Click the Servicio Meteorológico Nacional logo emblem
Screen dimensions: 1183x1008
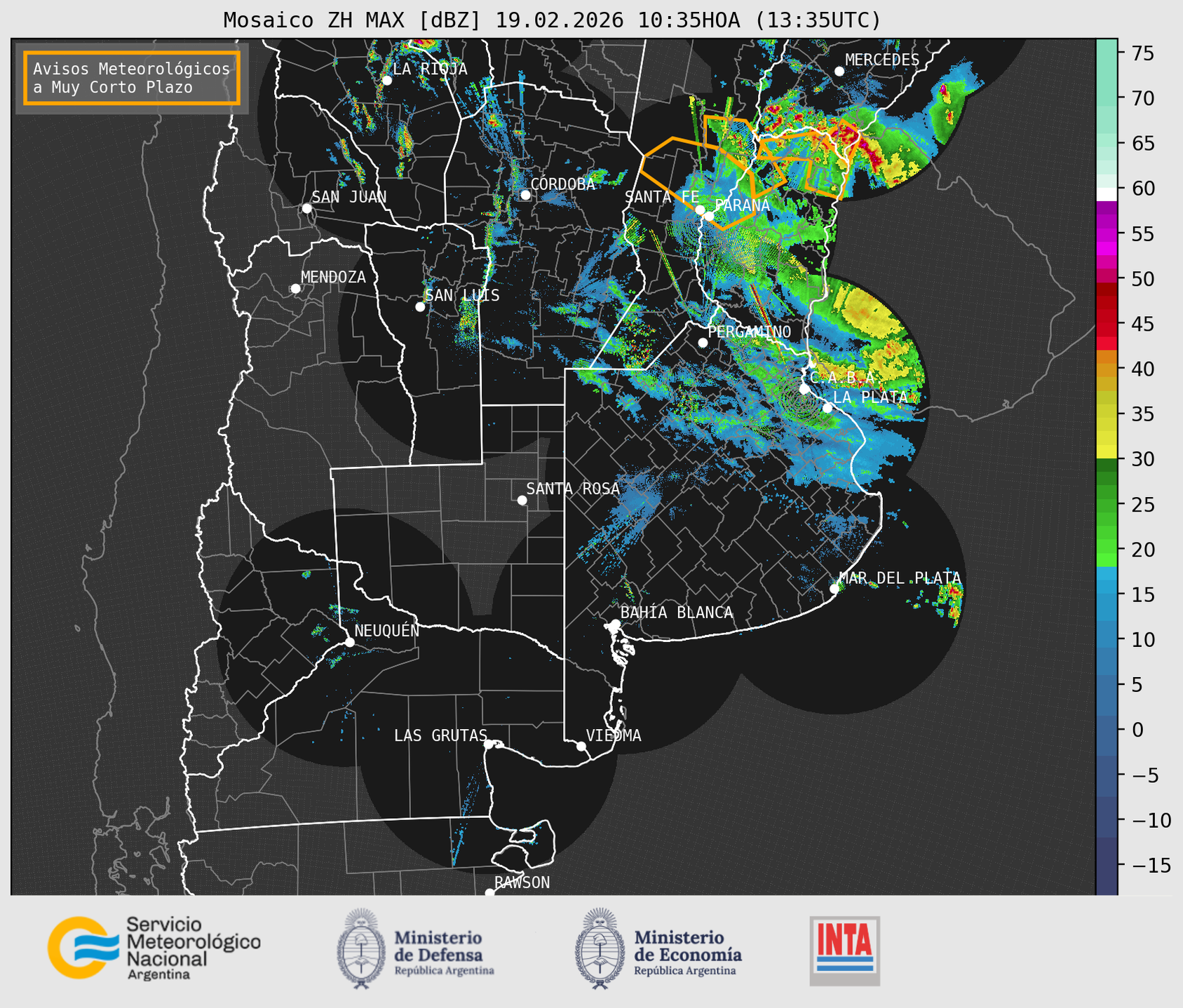pyautogui.click(x=82, y=948)
